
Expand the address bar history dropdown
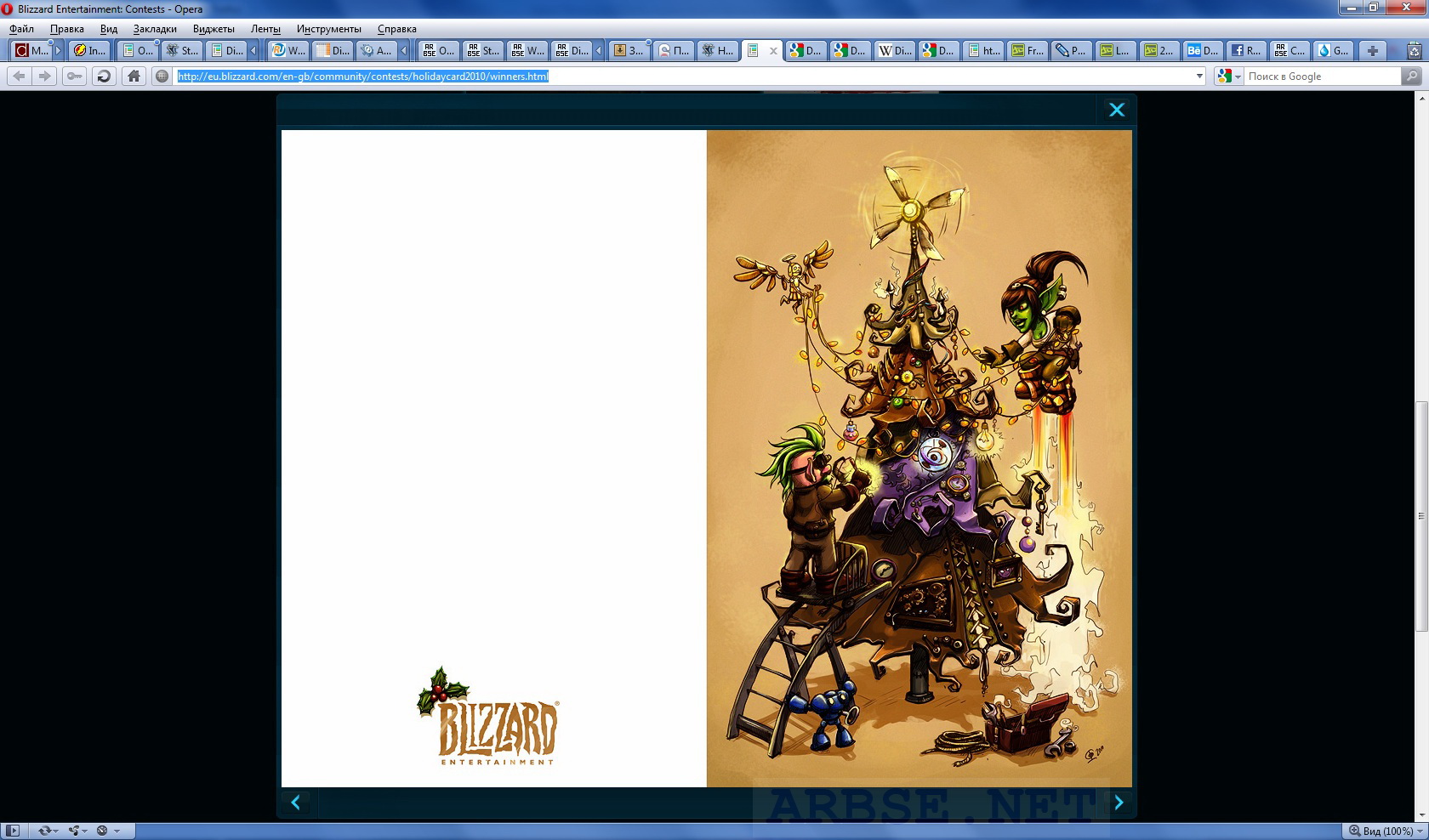(x=1199, y=77)
